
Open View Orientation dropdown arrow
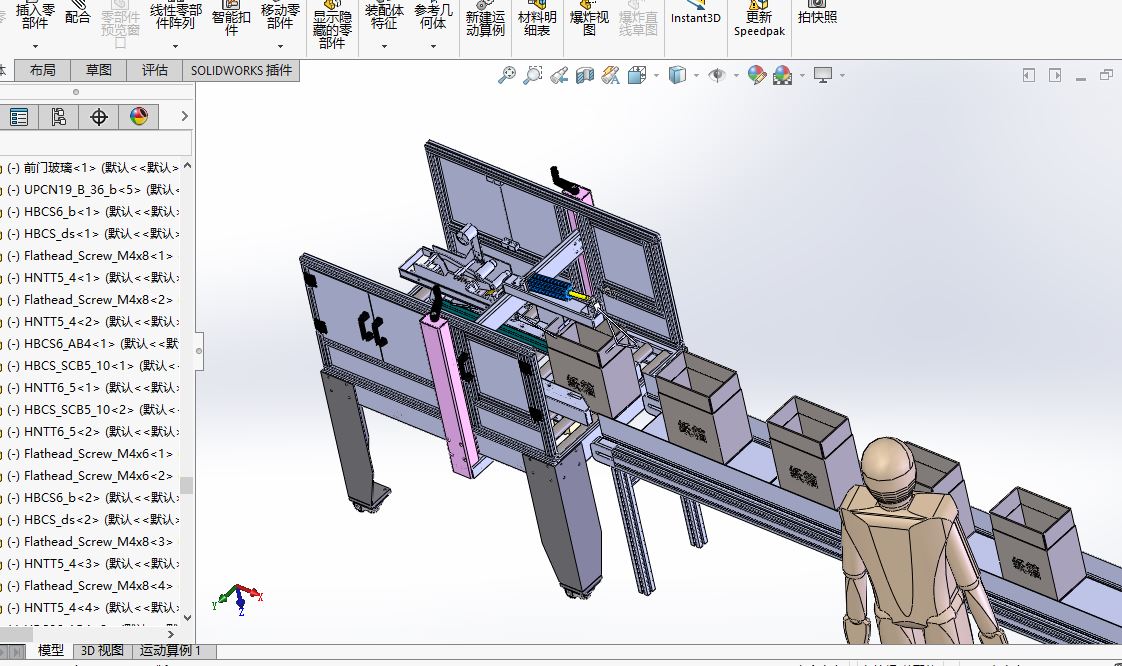click(656, 75)
